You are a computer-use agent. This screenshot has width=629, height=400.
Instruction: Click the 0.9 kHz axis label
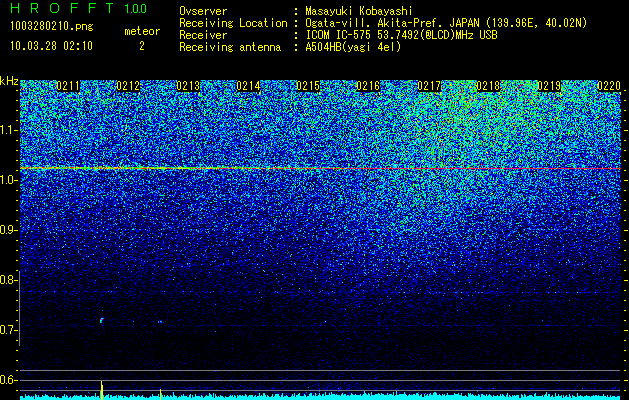(x=9, y=230)
